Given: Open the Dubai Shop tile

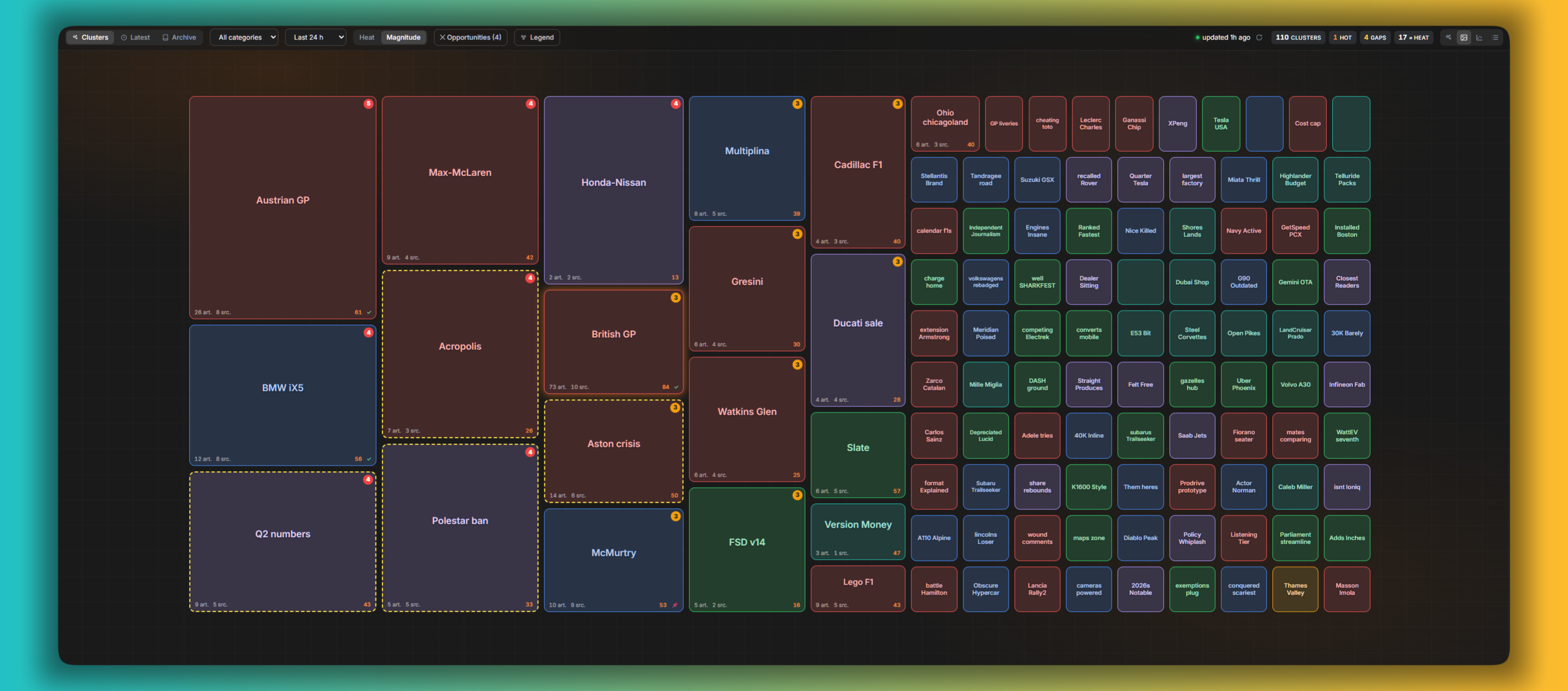Looking at the screenshot, I should click(1192, 282).
